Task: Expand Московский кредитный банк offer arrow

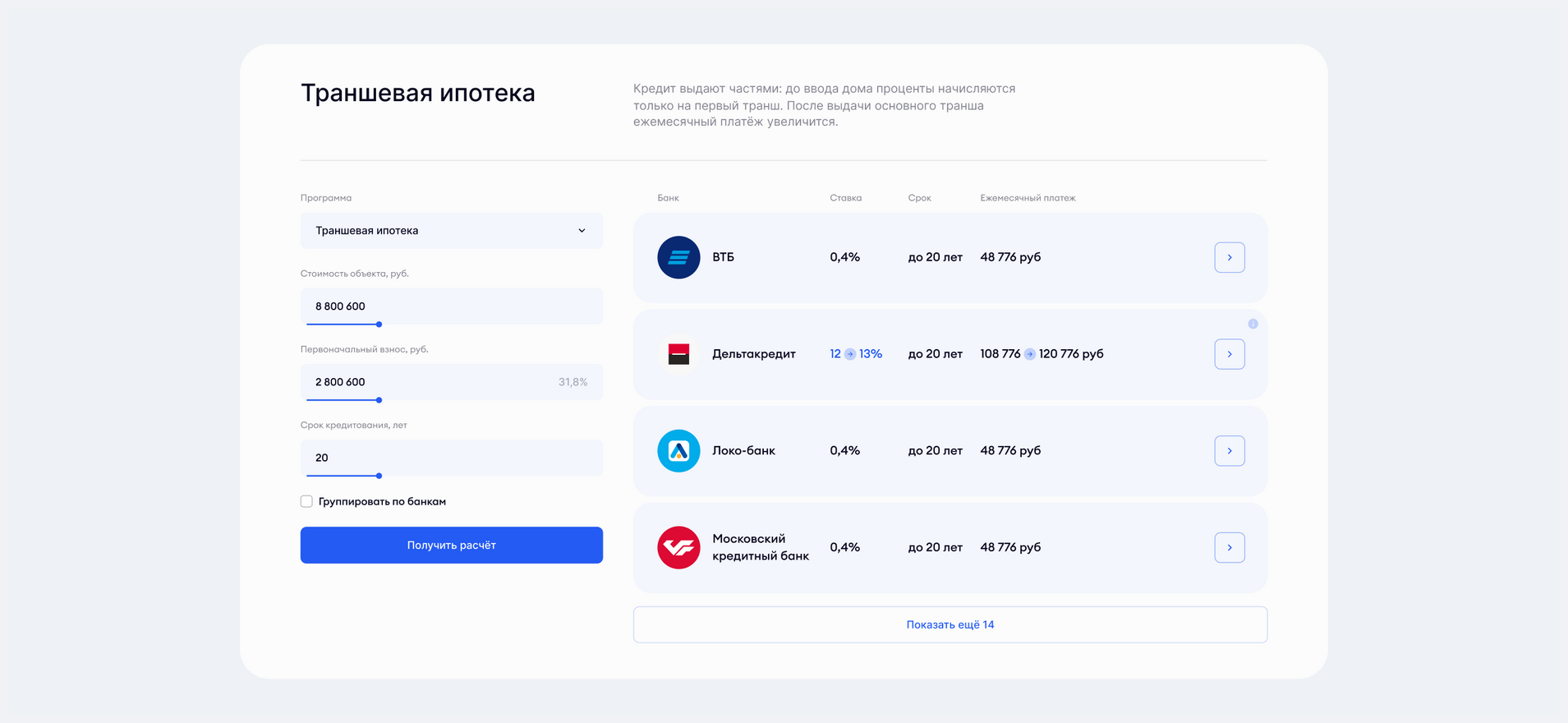Action: point(1230,547)
